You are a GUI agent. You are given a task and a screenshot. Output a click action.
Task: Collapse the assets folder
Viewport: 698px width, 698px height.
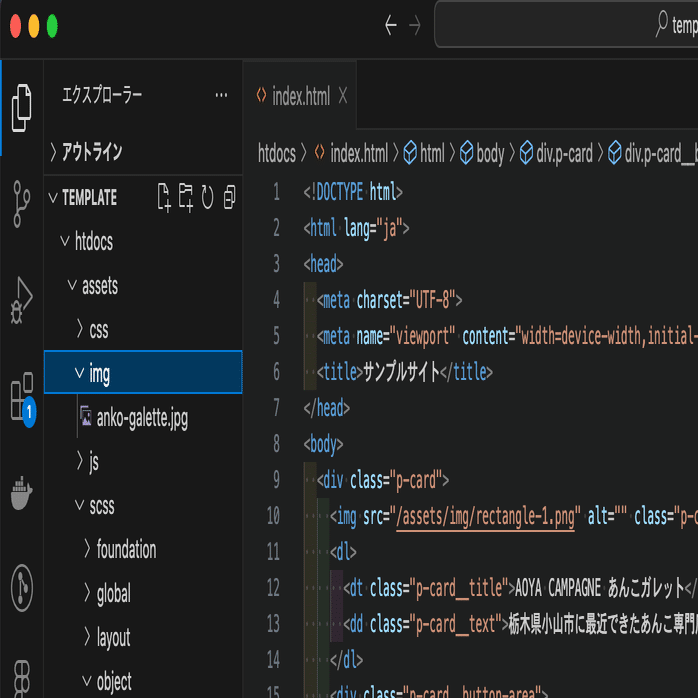pyautogui.click(x=143, y=285)
